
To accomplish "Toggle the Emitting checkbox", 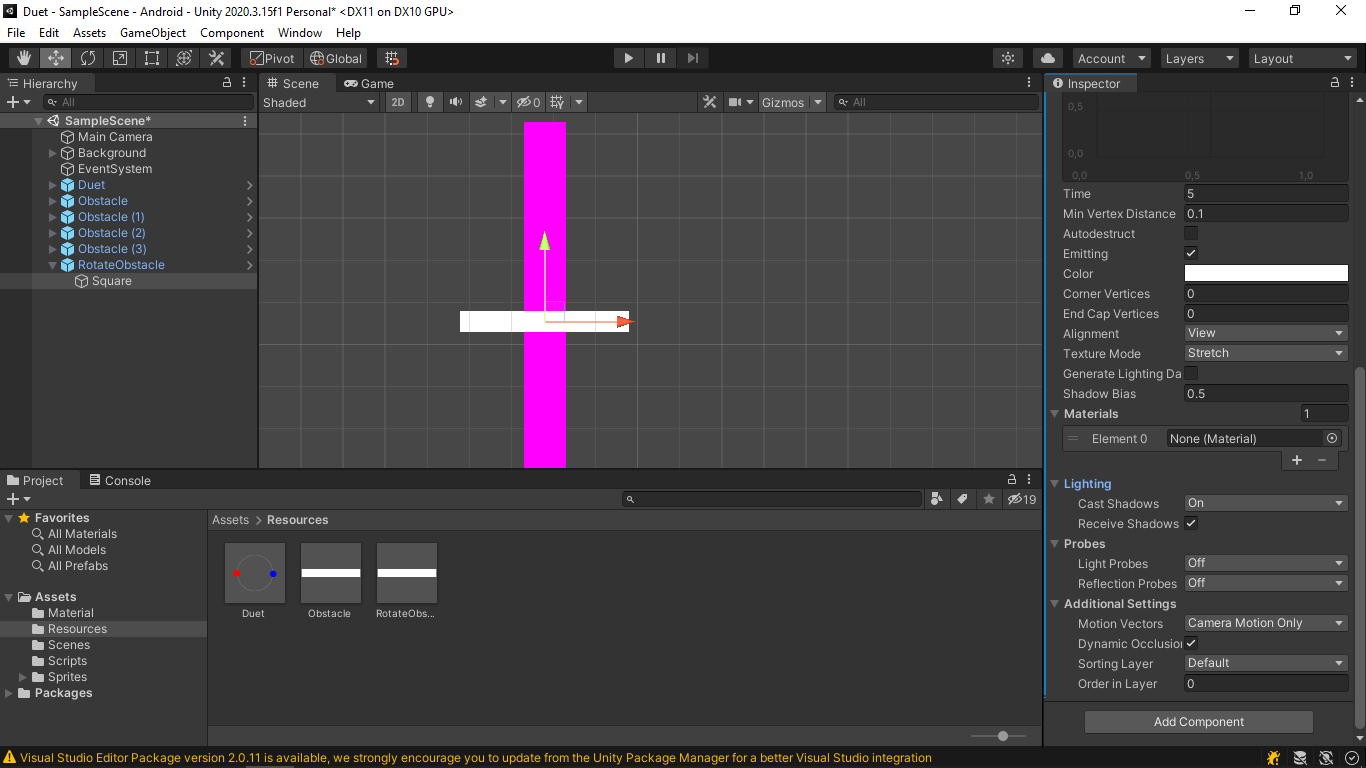I will [1191, 253].
